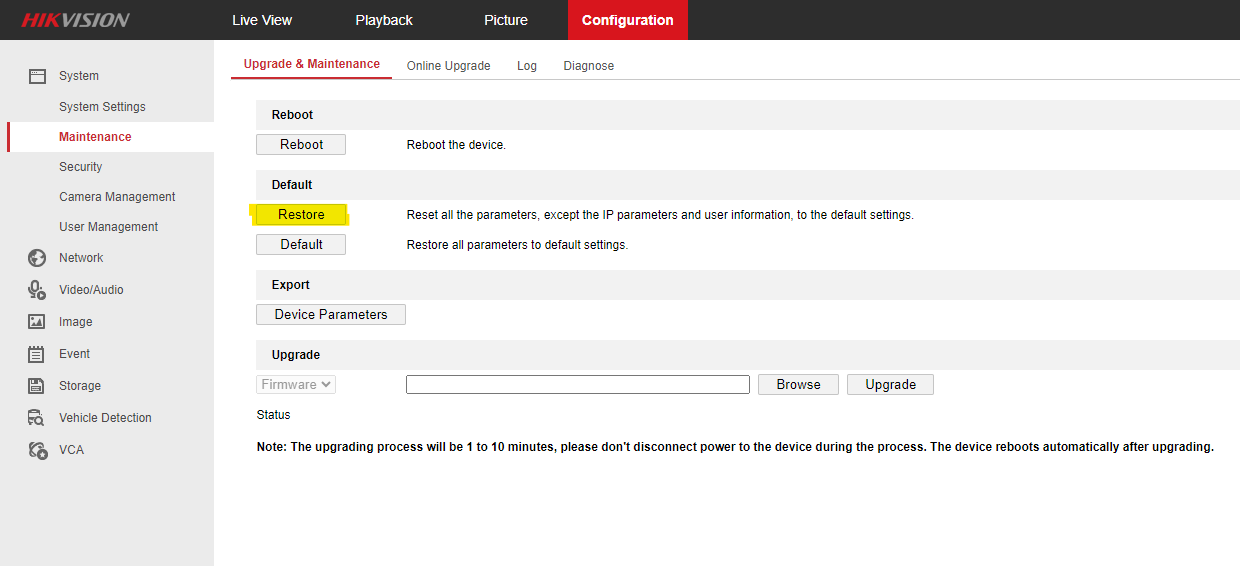
Task: Select User Management under System
Action: (108, 227)
